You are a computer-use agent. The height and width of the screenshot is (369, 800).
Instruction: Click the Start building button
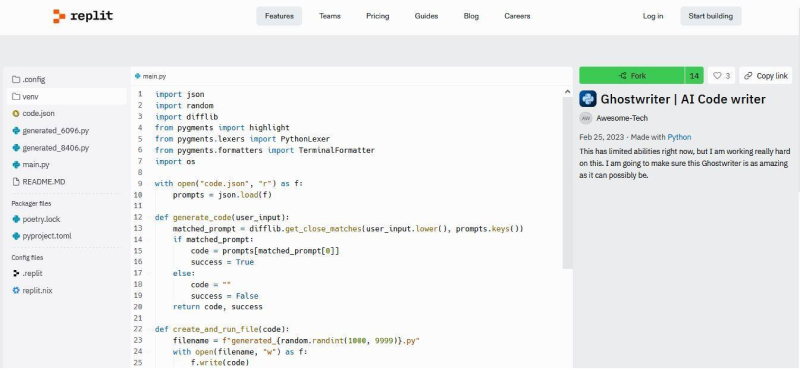tap(711, 16)
